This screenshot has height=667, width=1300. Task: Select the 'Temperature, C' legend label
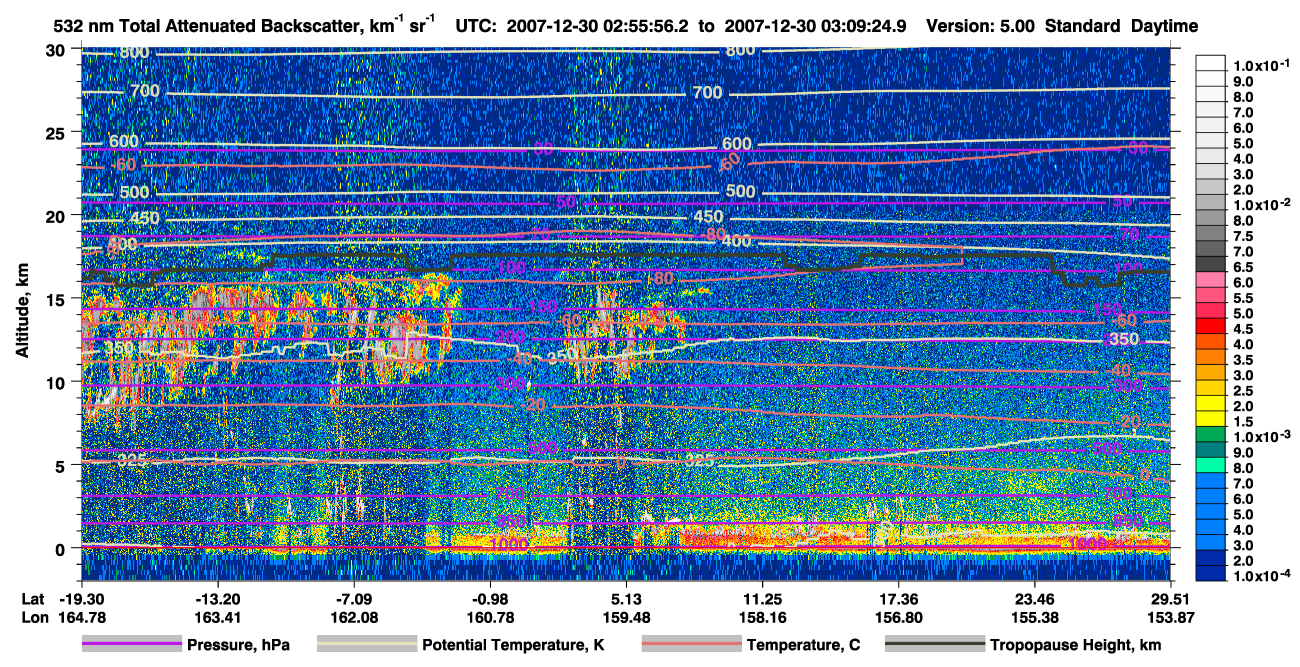coord(803,646)
